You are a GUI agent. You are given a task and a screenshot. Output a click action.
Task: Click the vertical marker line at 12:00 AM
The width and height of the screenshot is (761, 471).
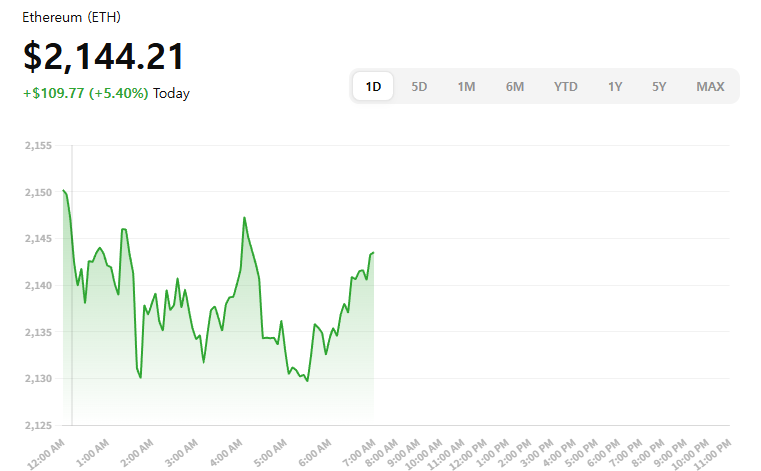pos(71,300)
